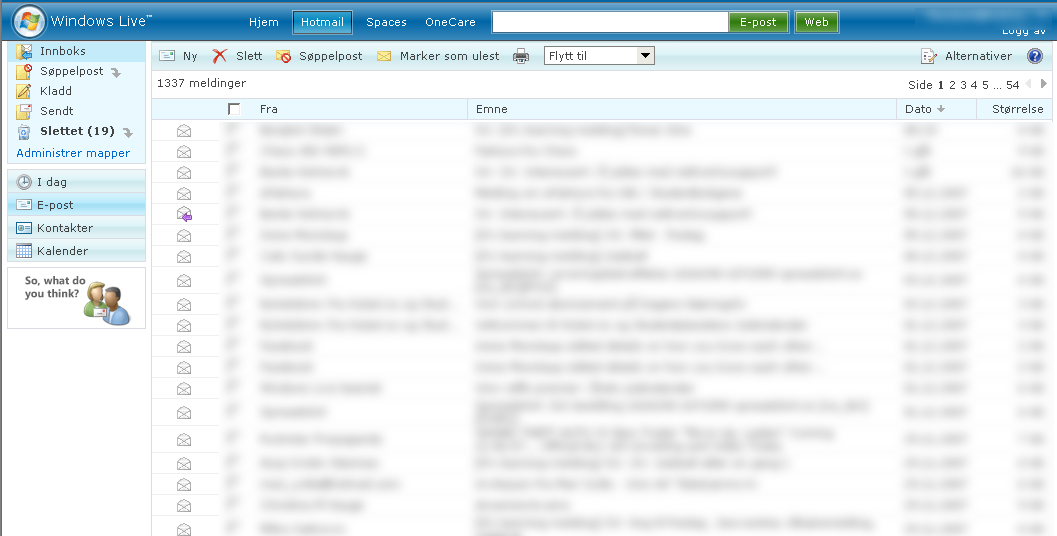This screenshot has width=1057, height=536.
Task: Open Alternativer options menu label
Action: tap(978, 56)
